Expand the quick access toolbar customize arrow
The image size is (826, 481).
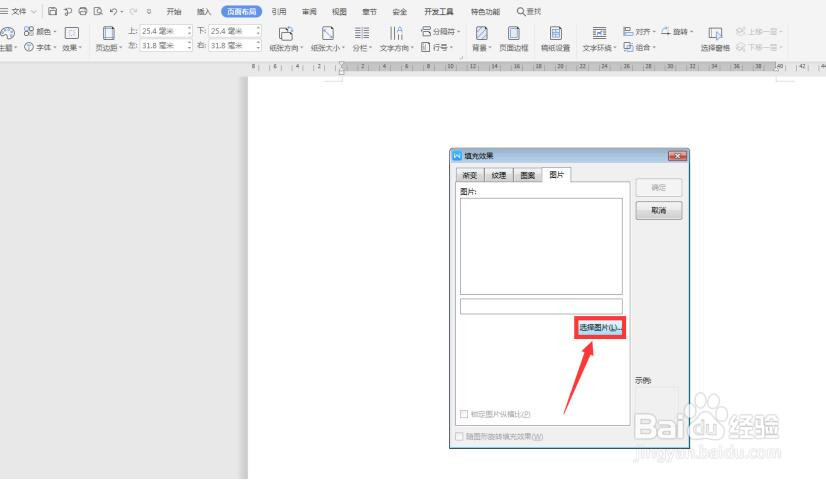click(149, 11)
